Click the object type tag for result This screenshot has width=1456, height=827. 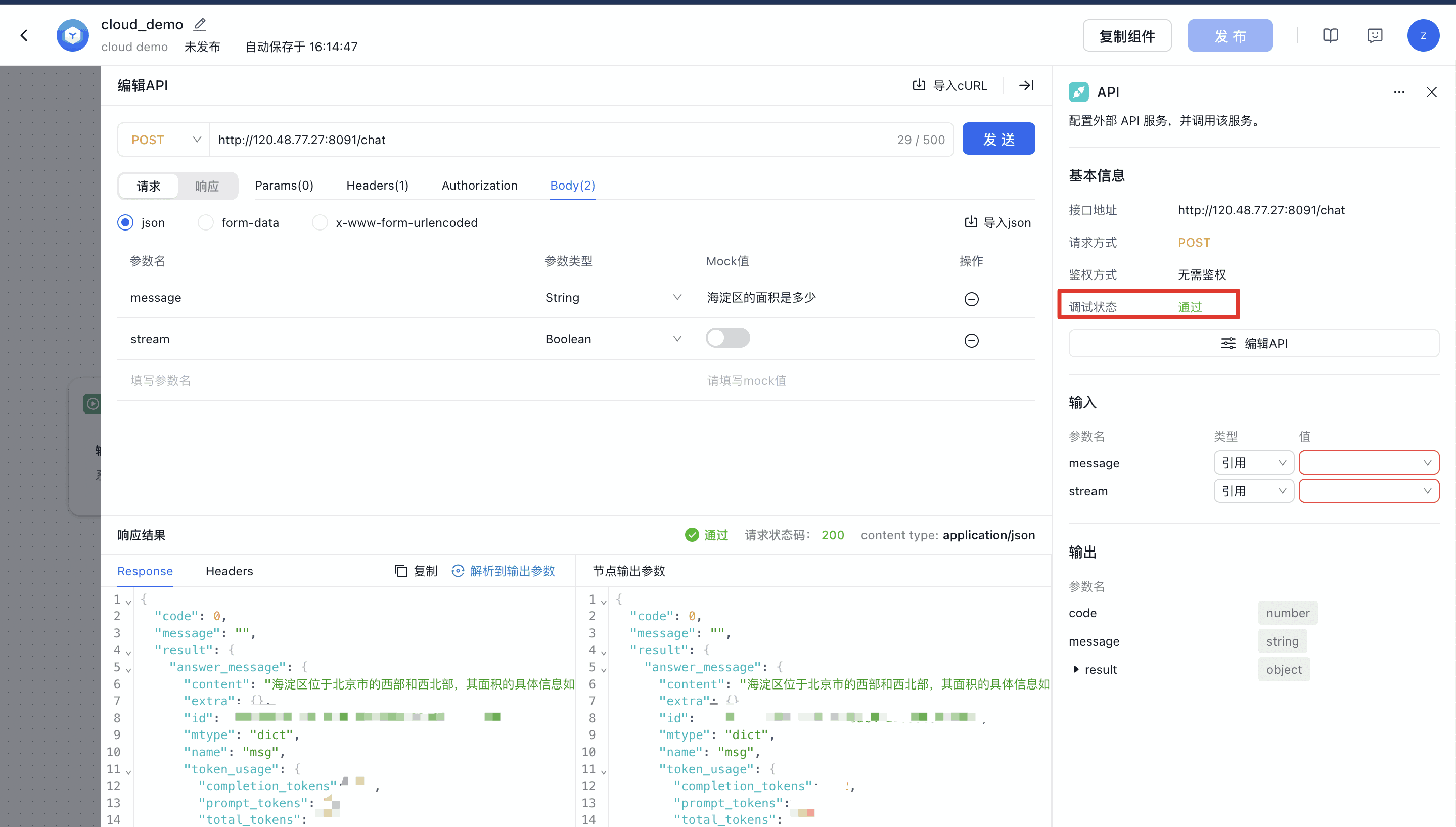point(1284,670)
